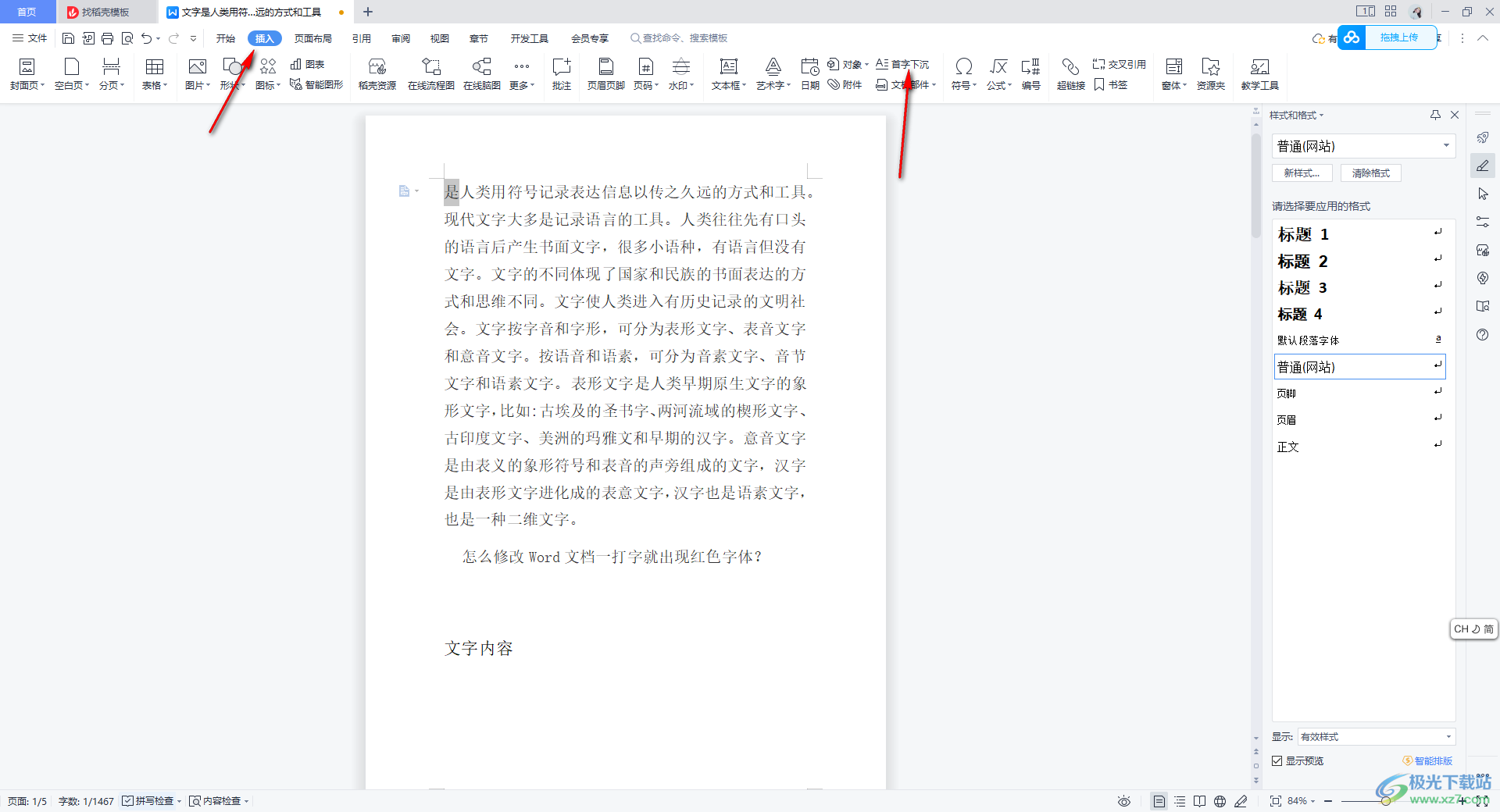Screen dimensions: 1500x812
Task: Open the 引用 ribbon tab
Action: click(361, 38)
